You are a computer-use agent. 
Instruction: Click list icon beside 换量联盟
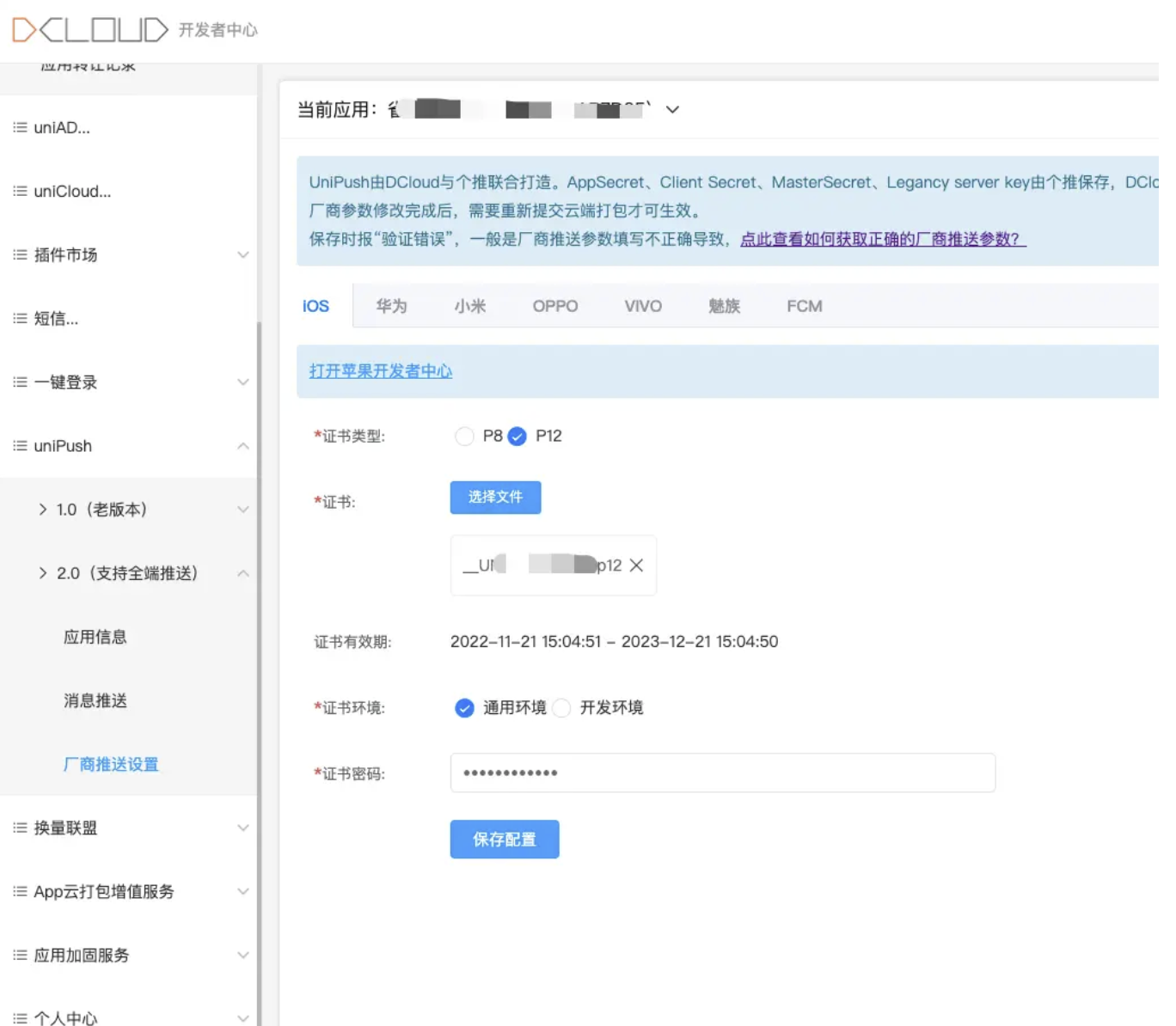[x=20, y=828]
